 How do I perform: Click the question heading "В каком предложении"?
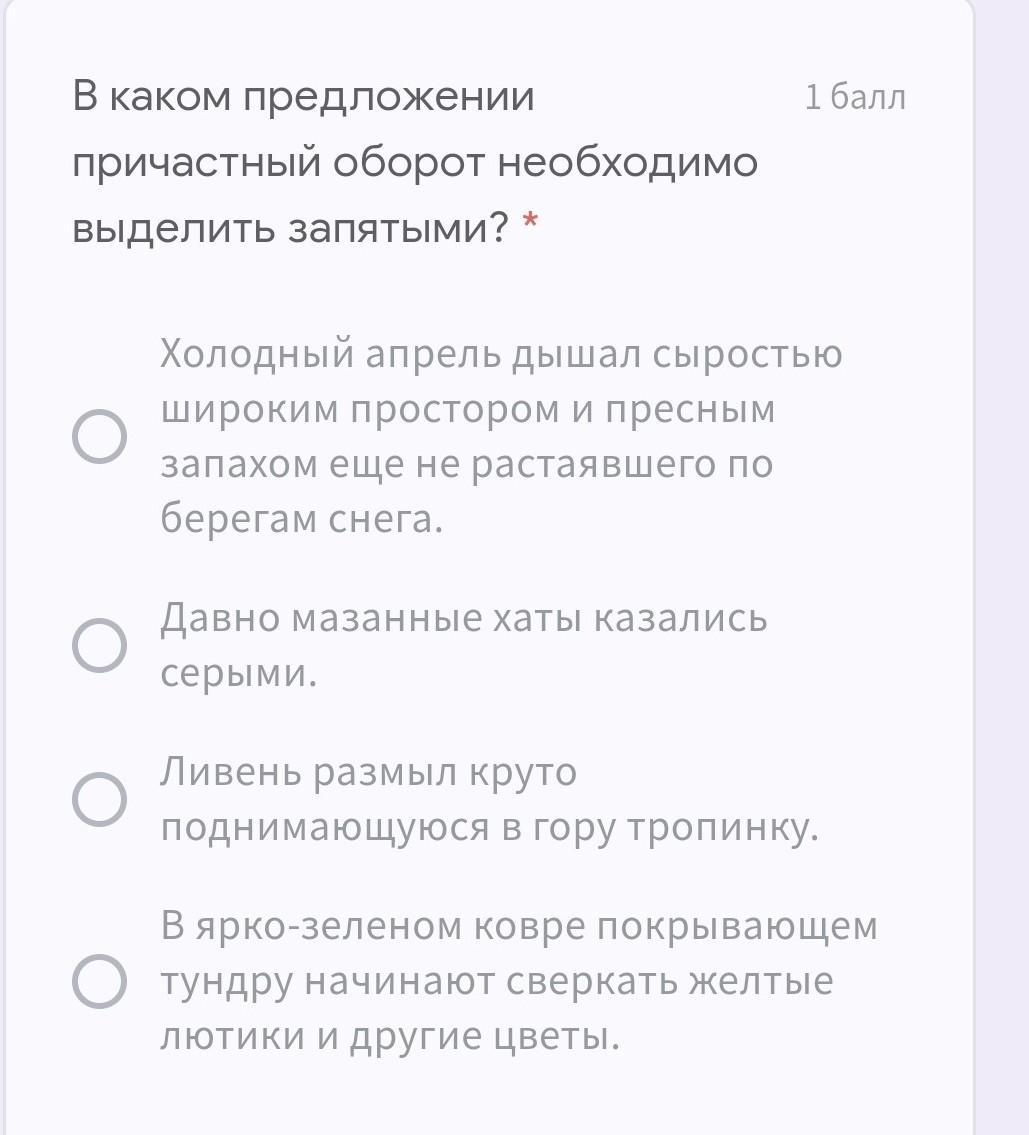(304, 97)
